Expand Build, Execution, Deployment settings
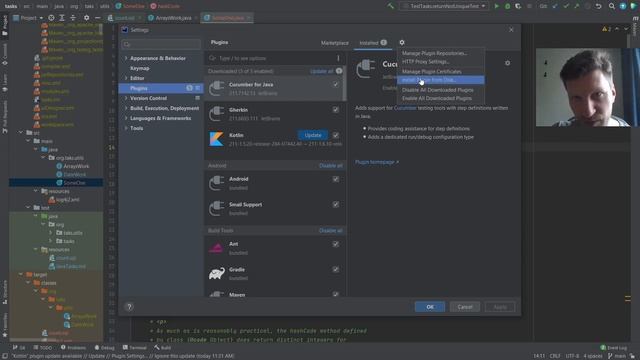640x360 pixels. 126,108
